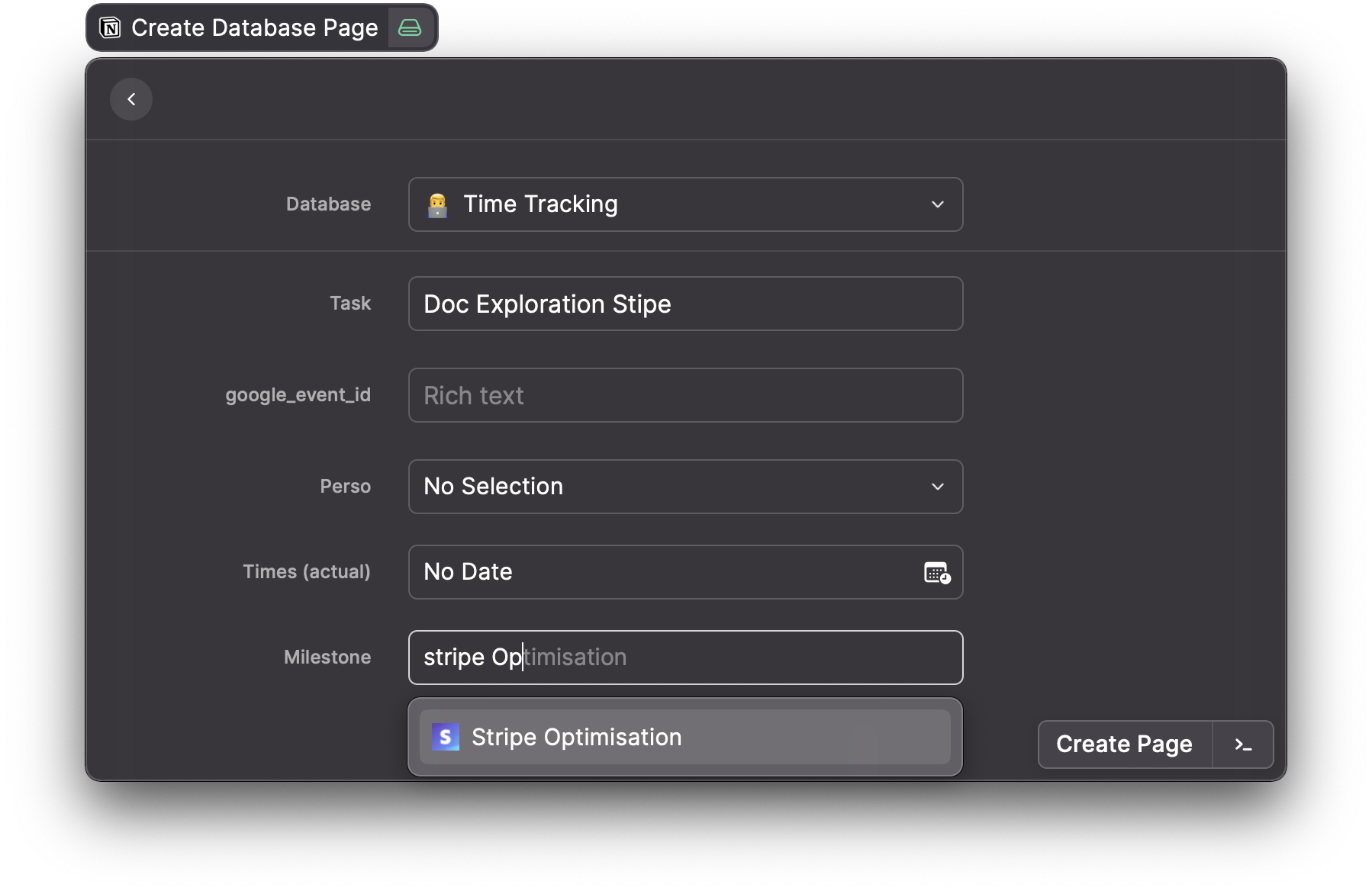This screenshot has height=894, width=1372.
Task: Click the green drive icon beside title
Action: [x=410, y=28]
